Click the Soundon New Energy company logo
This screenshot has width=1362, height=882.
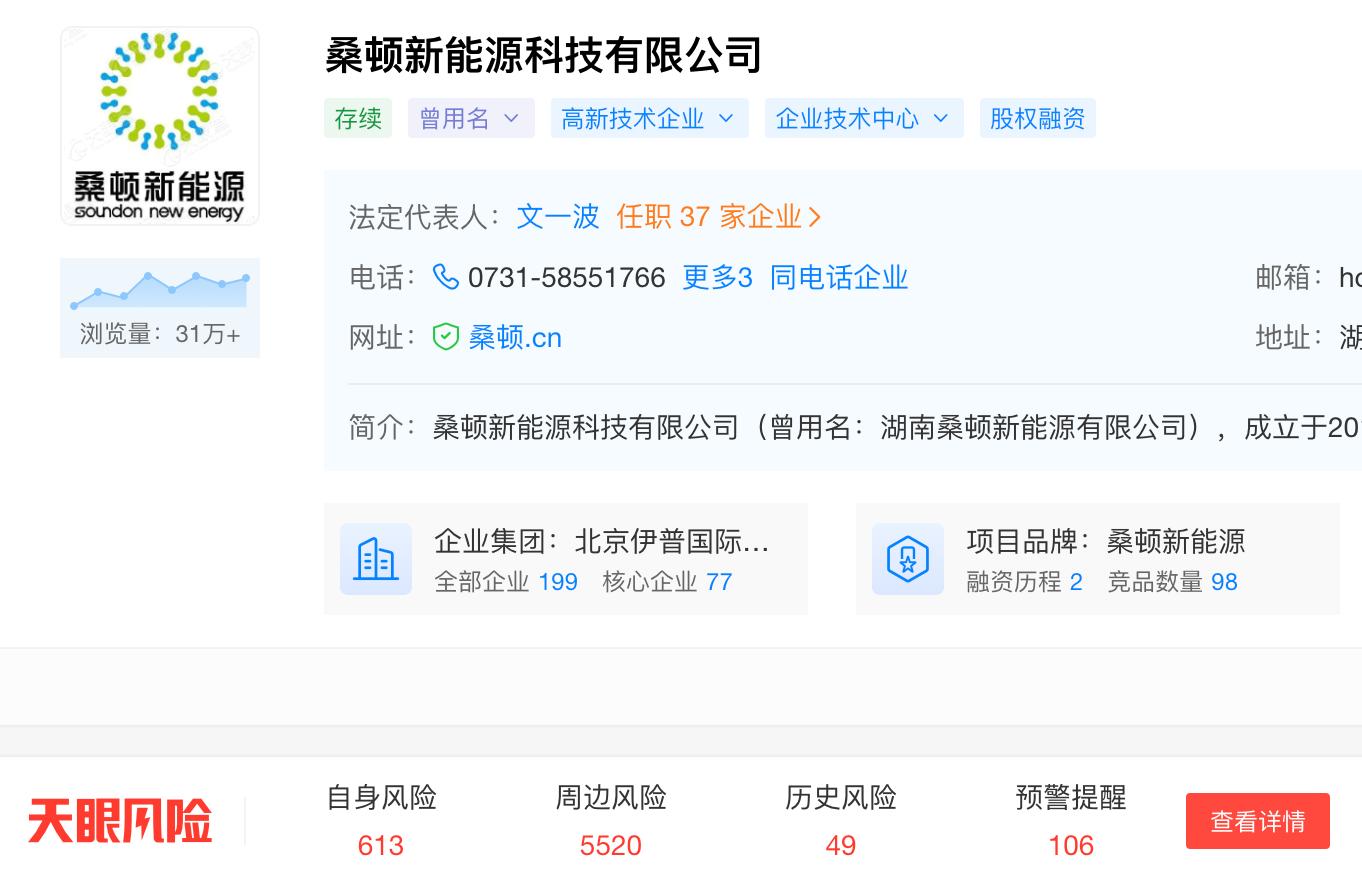point(160,126)
